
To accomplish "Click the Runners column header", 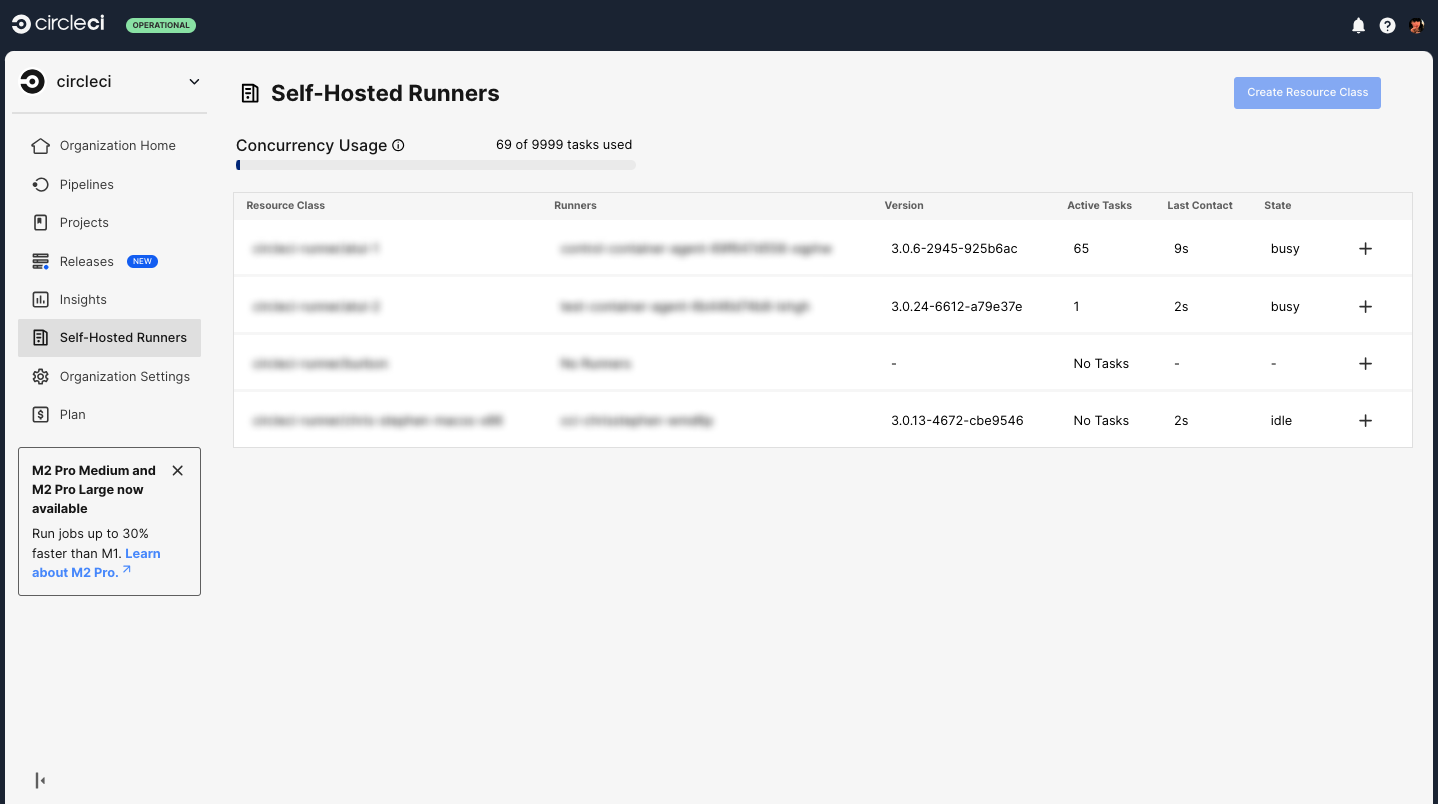I will tap(575, 205).
